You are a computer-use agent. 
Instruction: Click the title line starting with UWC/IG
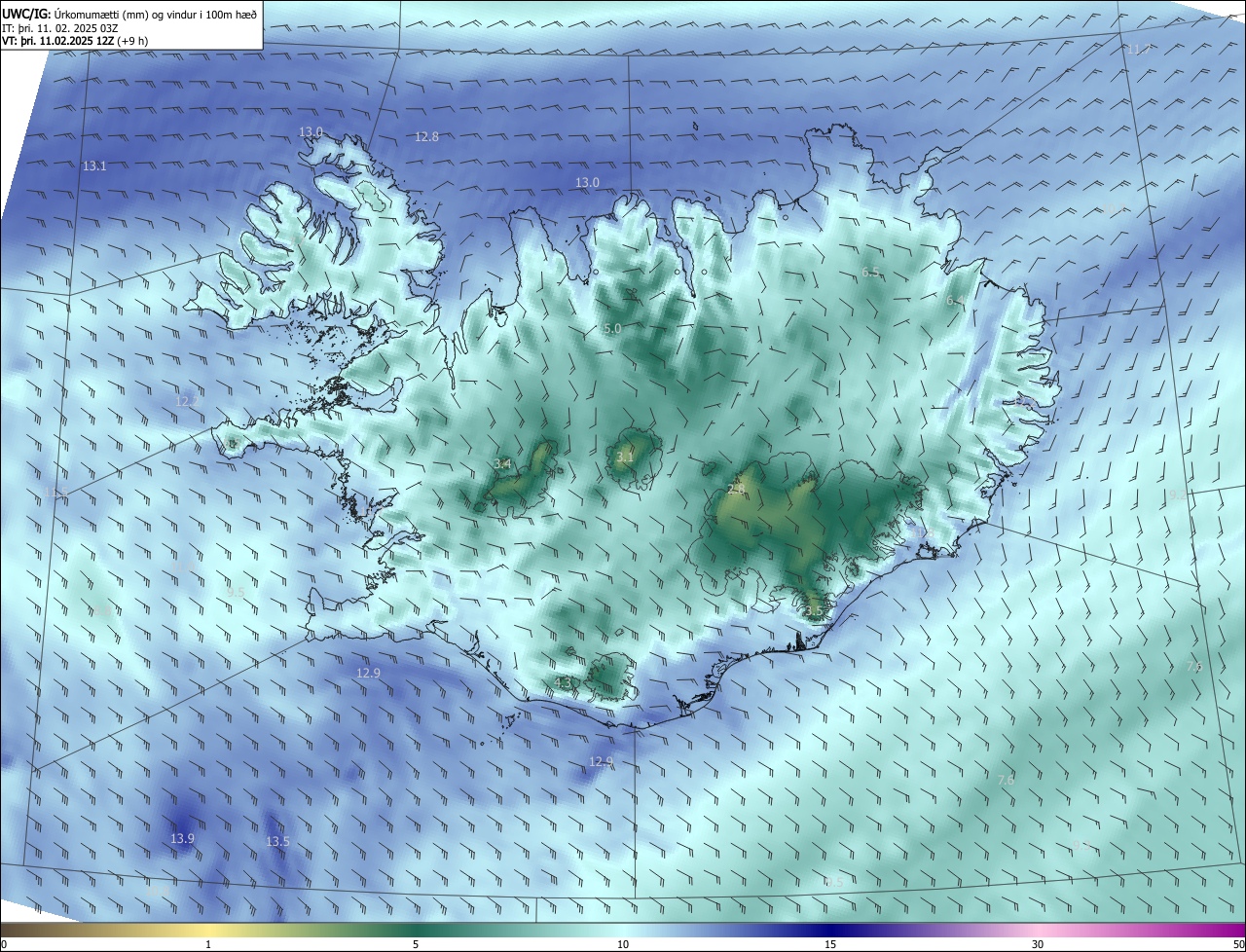pyautogui.click(x=129, y=13)
